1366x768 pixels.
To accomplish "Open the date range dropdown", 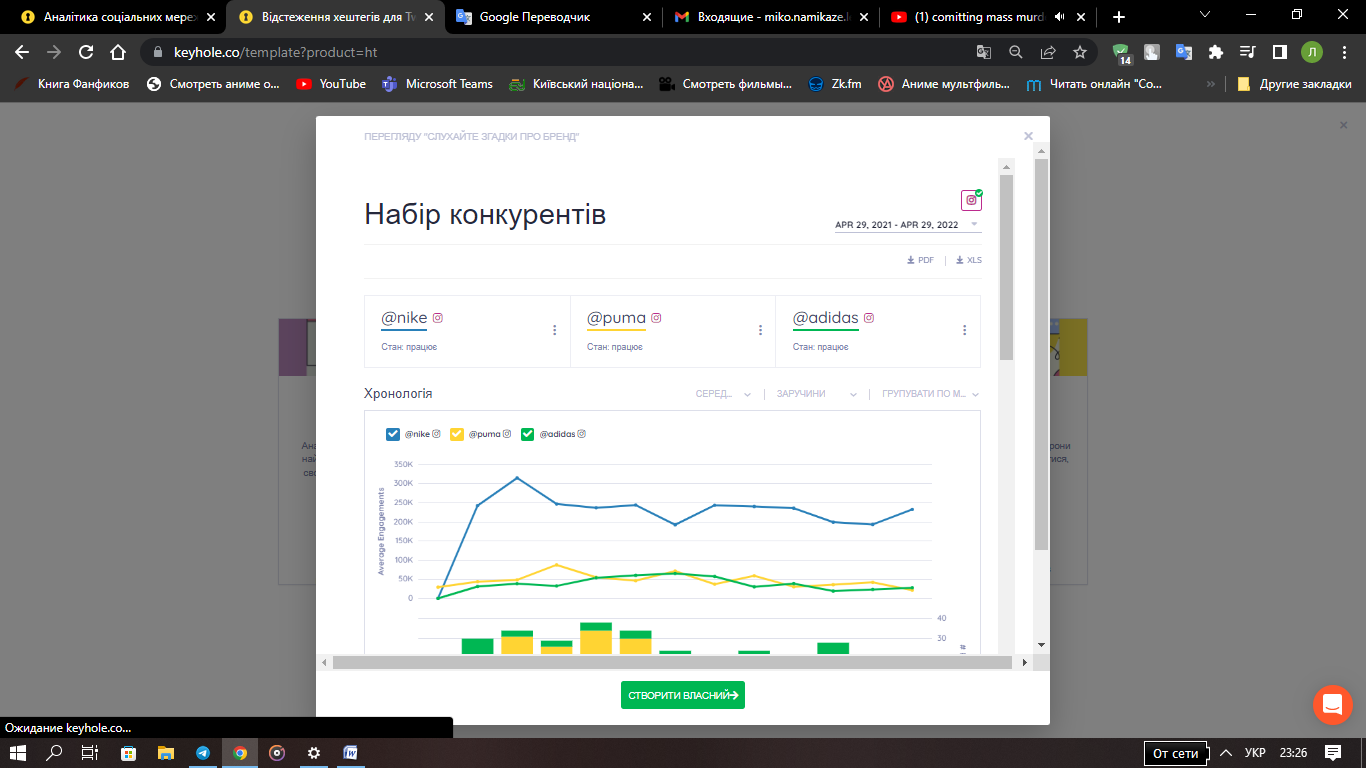I will coord(908,225).
